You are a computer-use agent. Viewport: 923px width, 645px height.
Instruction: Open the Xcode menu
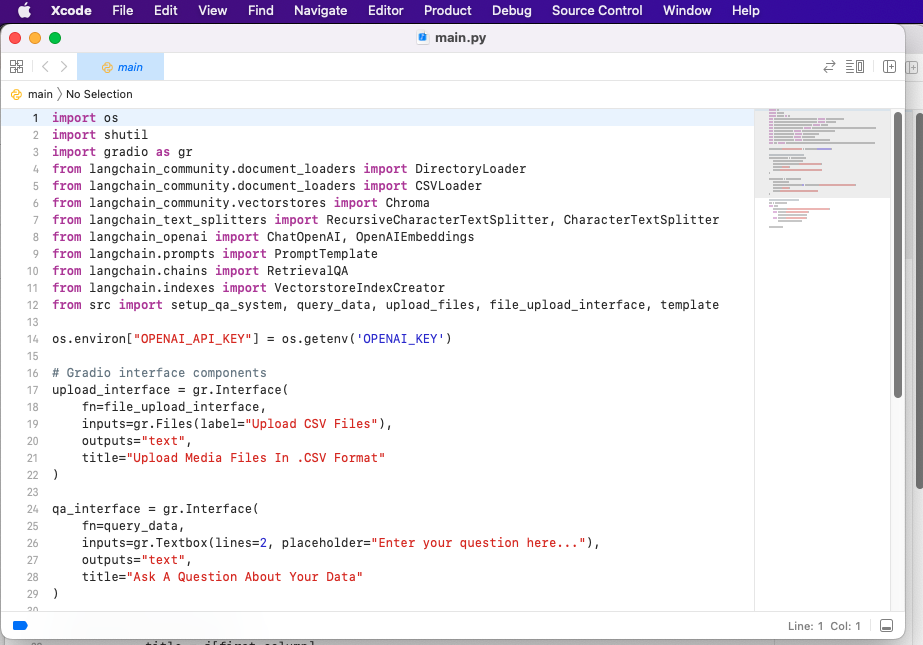(x=71, y=11)
